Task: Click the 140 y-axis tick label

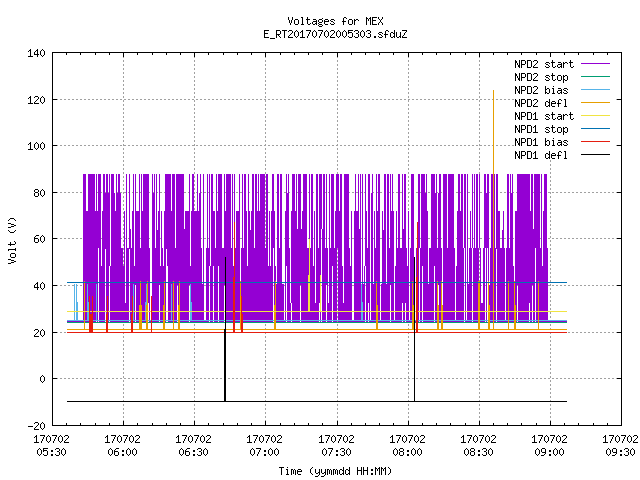Action: pyautogui.click(x=36, y=53)
